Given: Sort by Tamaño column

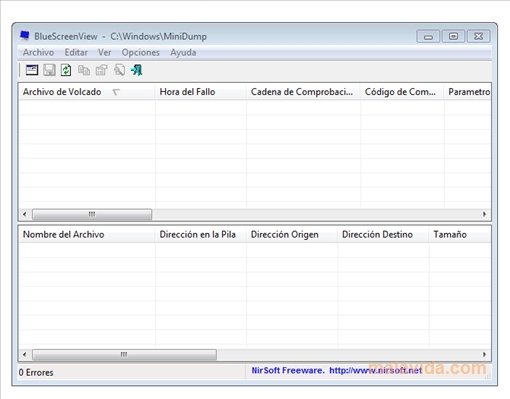Looking at the screenshot, I should [x=460, y=234].
